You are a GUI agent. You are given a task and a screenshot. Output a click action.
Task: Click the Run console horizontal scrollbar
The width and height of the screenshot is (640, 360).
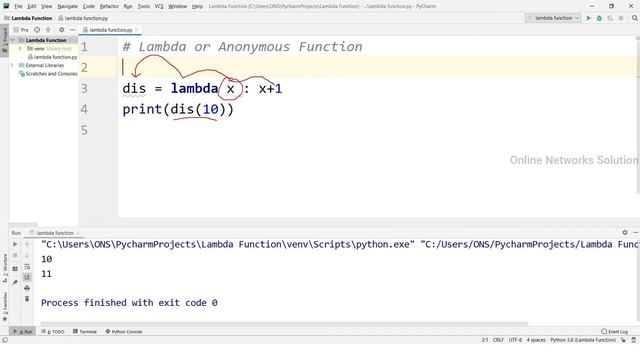pos(284,324)
